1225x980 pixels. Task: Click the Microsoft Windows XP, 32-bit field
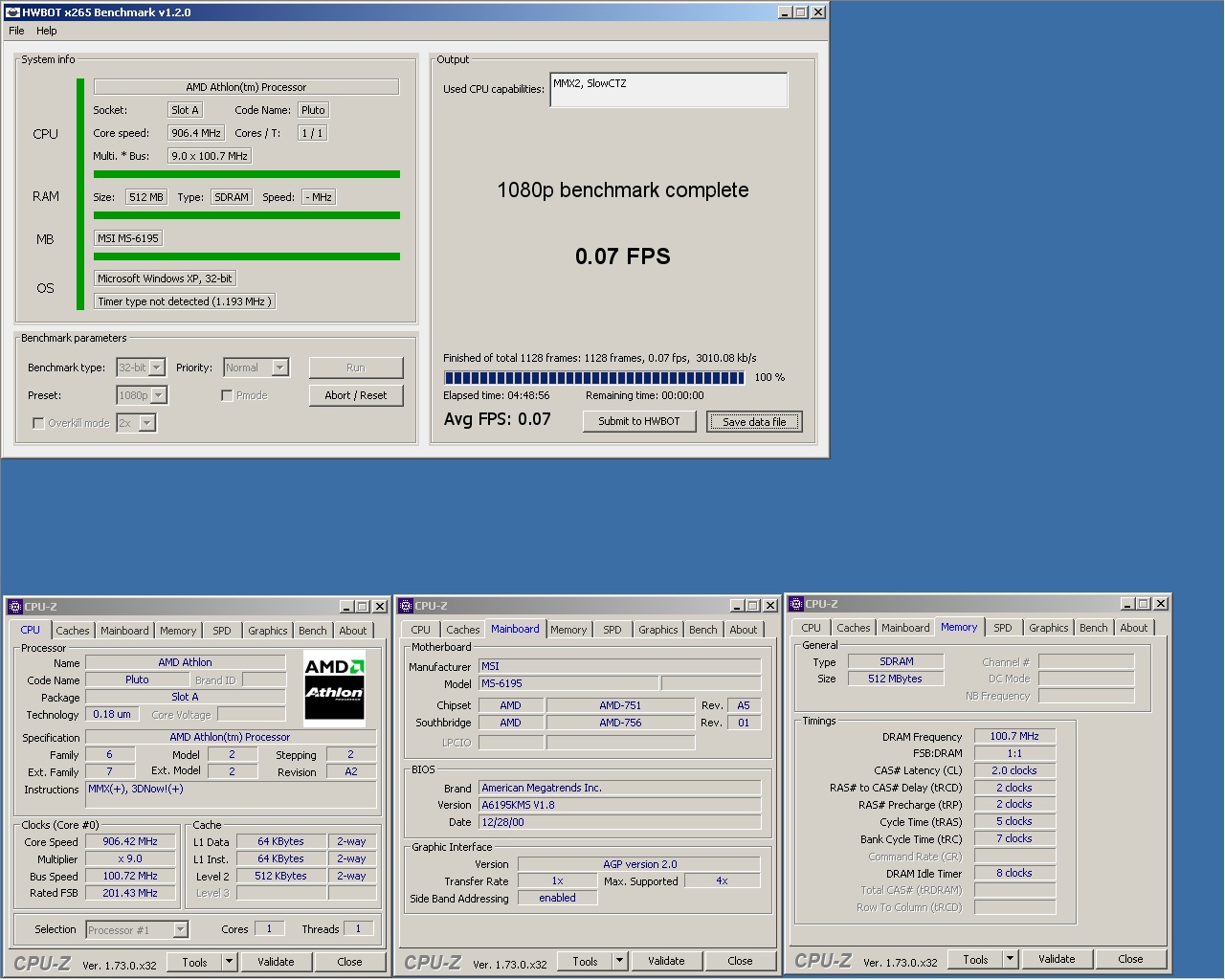pyautogui.click(x=165, y=278)
